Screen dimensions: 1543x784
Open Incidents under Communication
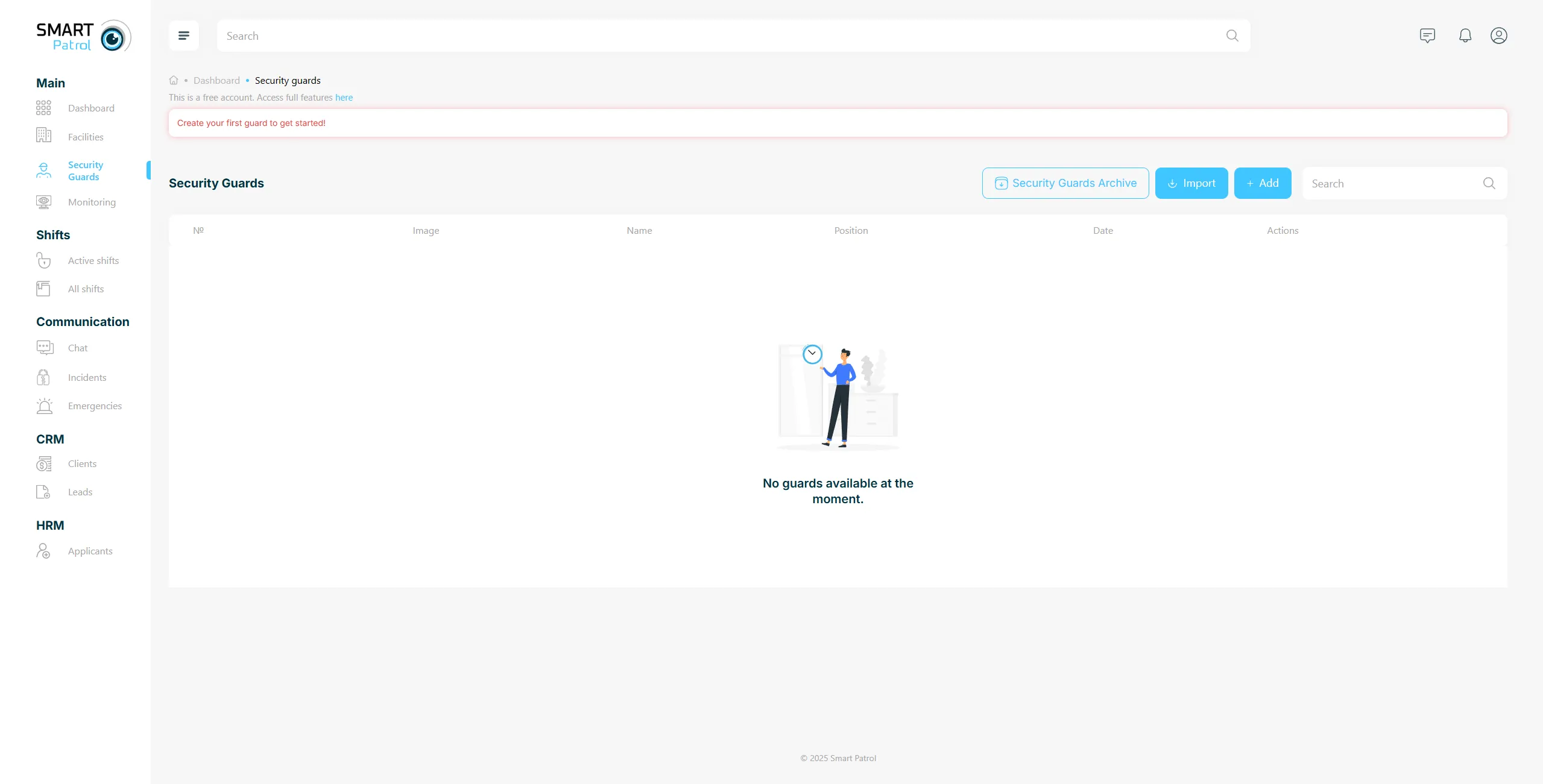(x=87, y=377)
